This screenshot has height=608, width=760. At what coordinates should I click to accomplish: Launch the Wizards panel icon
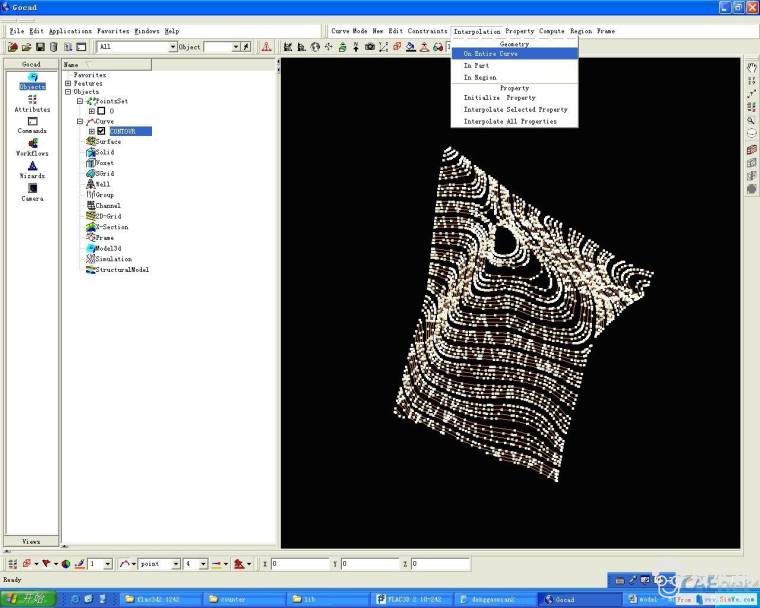[32, 170]
